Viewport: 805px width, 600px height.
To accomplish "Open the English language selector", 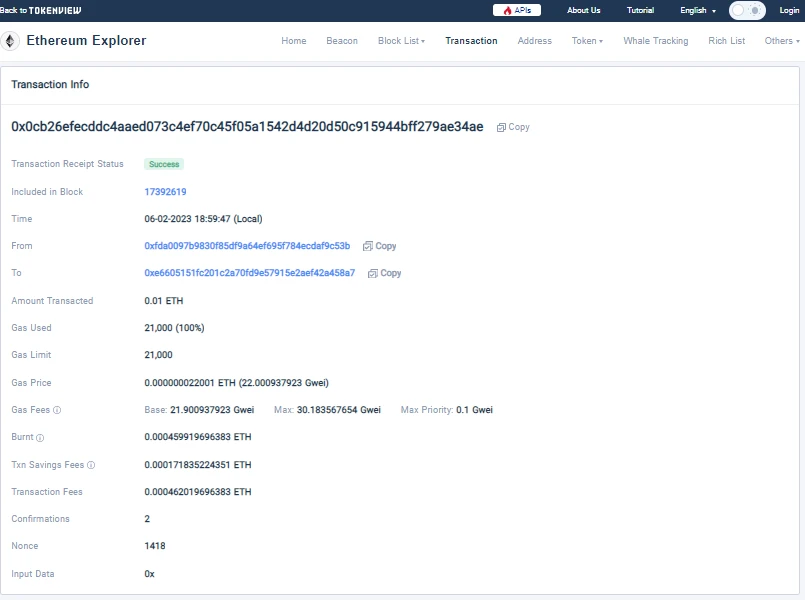I will point(697,10).
